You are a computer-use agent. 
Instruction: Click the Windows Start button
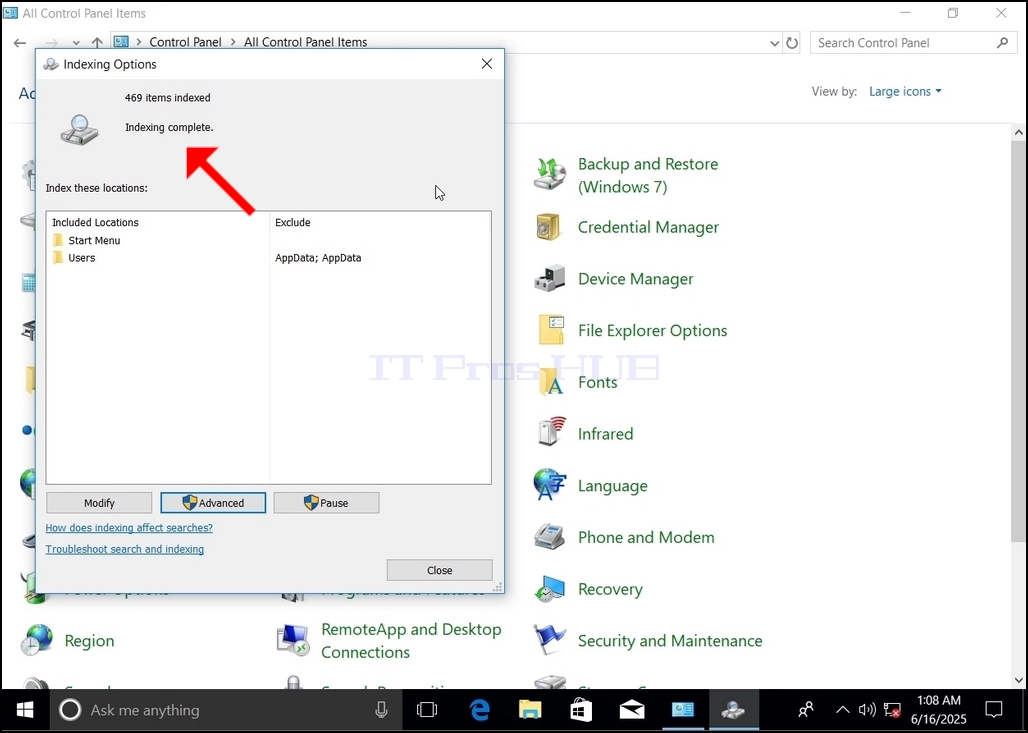(x=25, y=710)
